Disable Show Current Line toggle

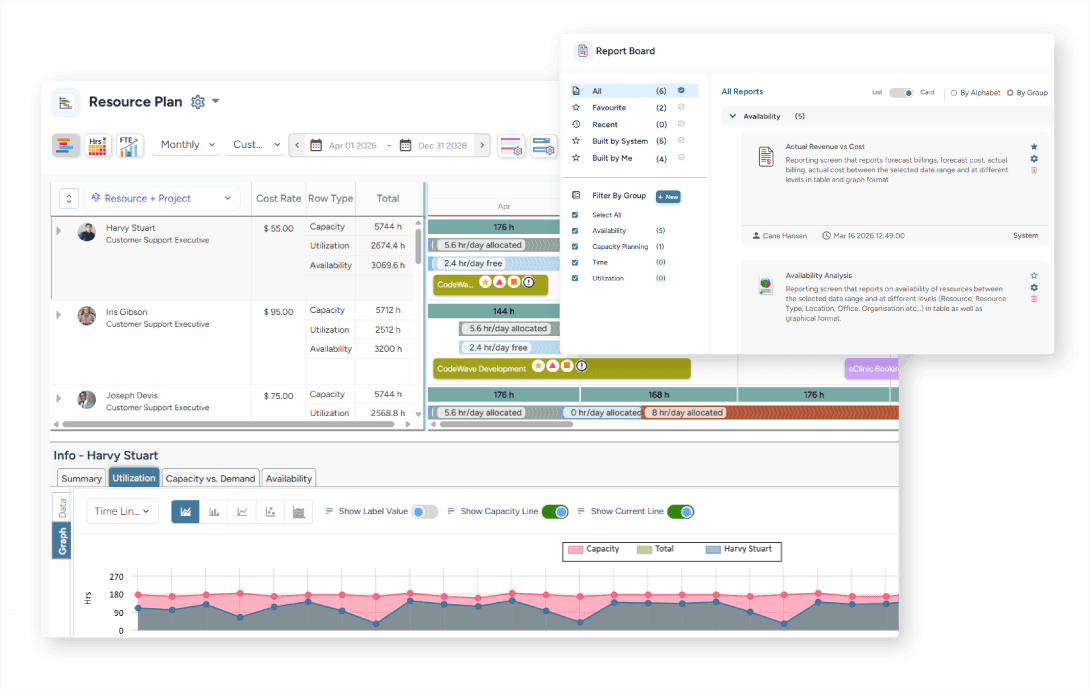click(x=681, y=512)
